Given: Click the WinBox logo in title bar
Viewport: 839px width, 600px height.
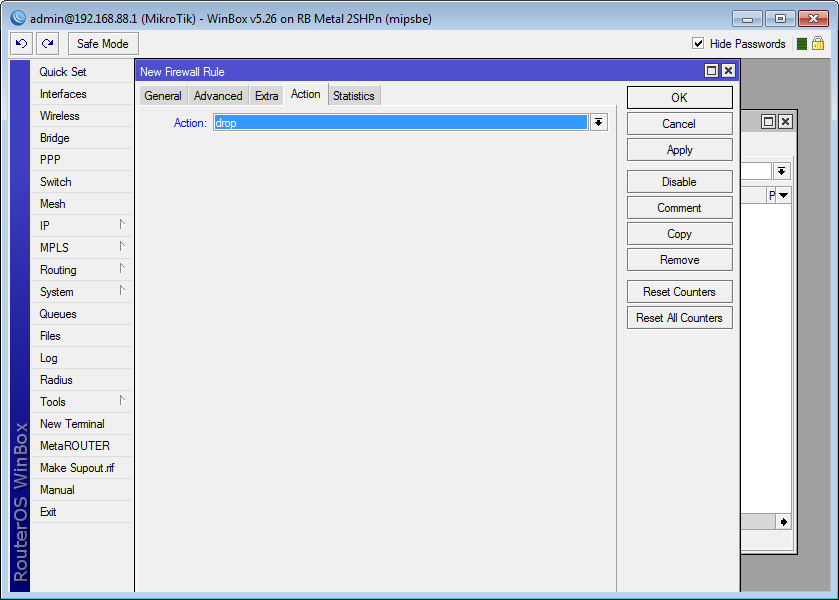Looking at the screenshot, I should tap(18, 18).
